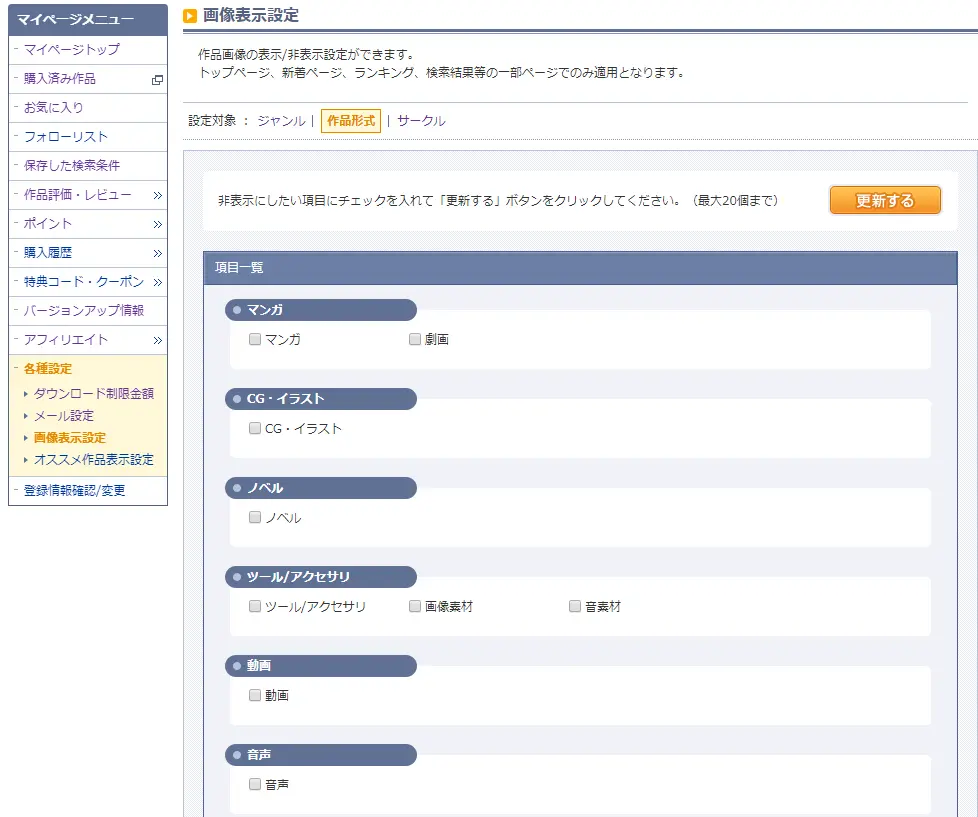Check the マンガ checkbox
This screenshot has height=817, width=978.
click(x=254, y=339)
